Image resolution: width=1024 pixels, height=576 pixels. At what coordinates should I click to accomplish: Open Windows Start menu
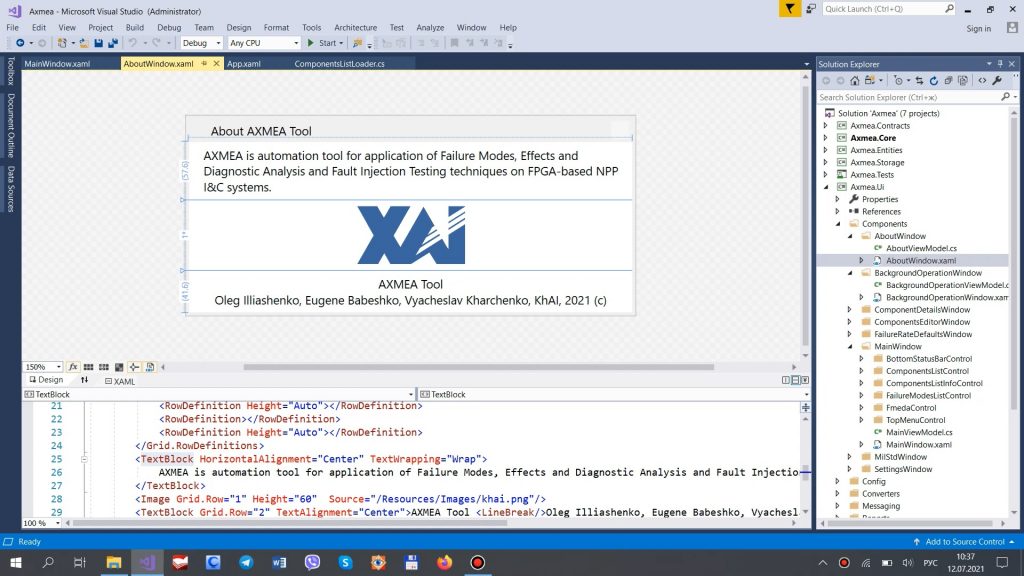[16, 562]
